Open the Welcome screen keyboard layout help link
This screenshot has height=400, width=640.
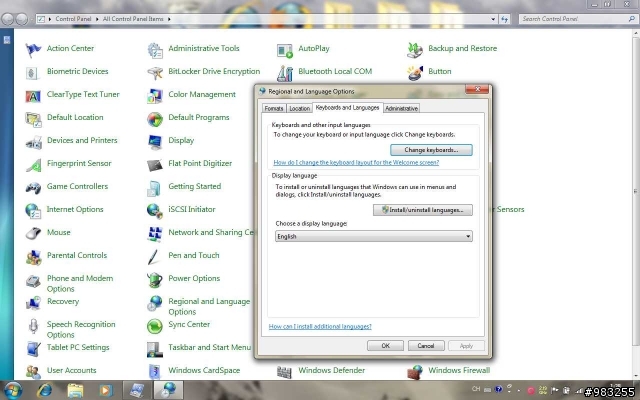coord(356,162)
